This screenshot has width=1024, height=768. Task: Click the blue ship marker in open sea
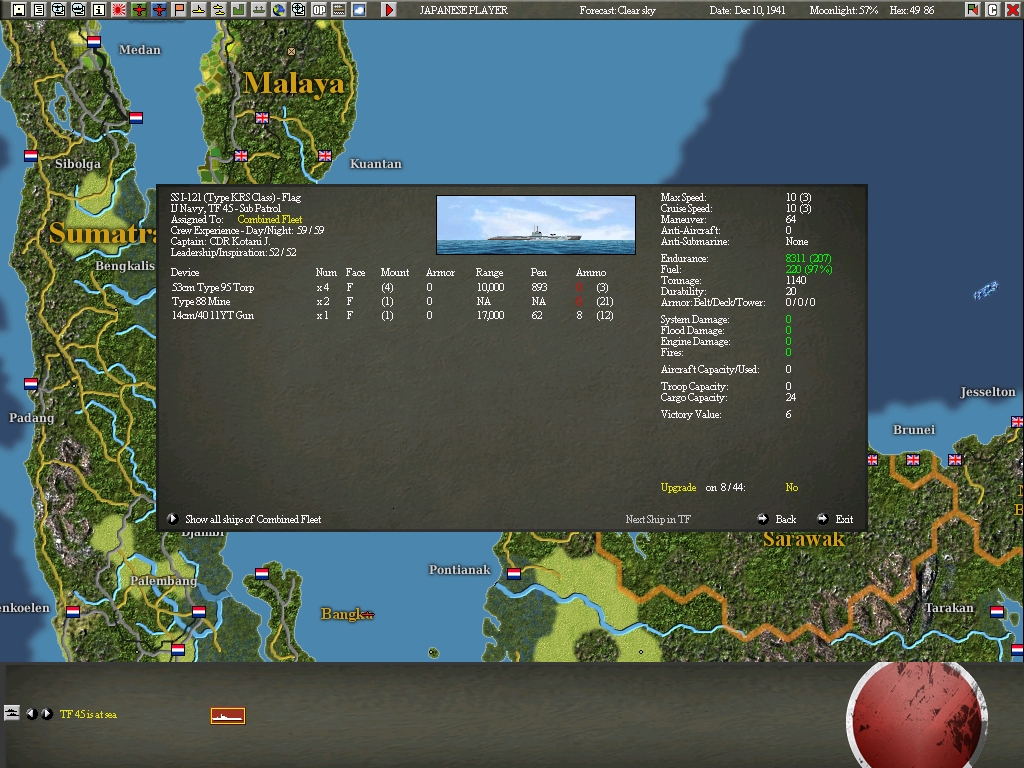[986, 290]
